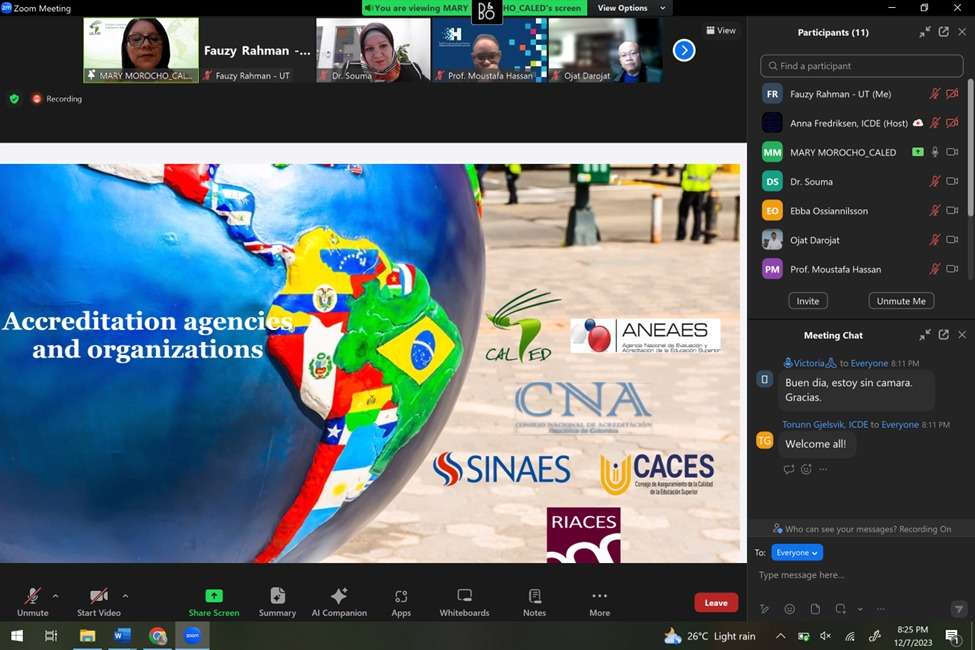This screenshot has width=975, height=650.
Task: Open Google Chrome from the taskbar
Action: point(157,636)
